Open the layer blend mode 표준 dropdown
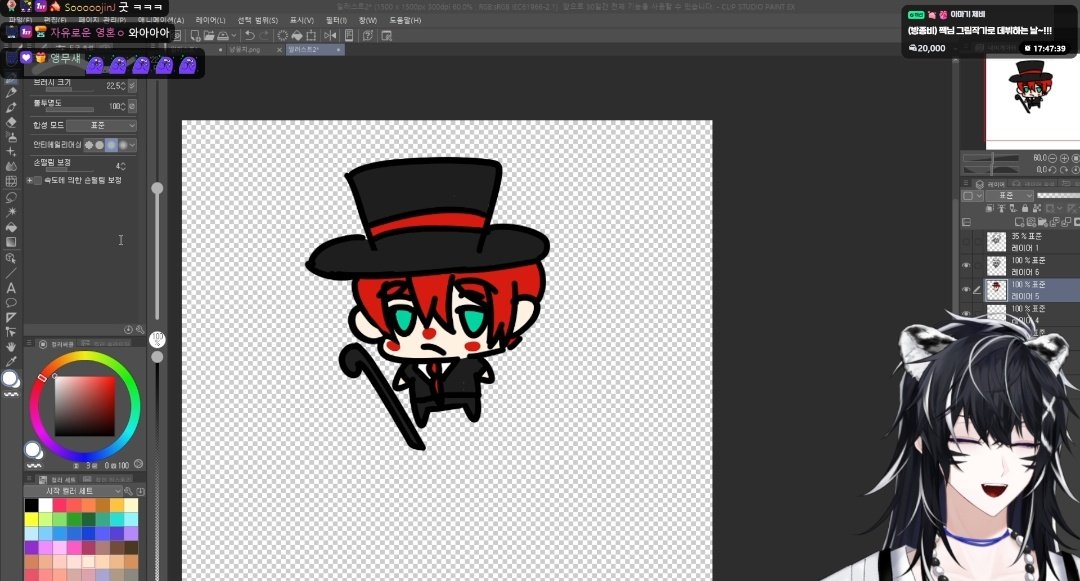The width and height of the screenshot is (1080, 581). pyautogui.click(x=1010, y=196)
